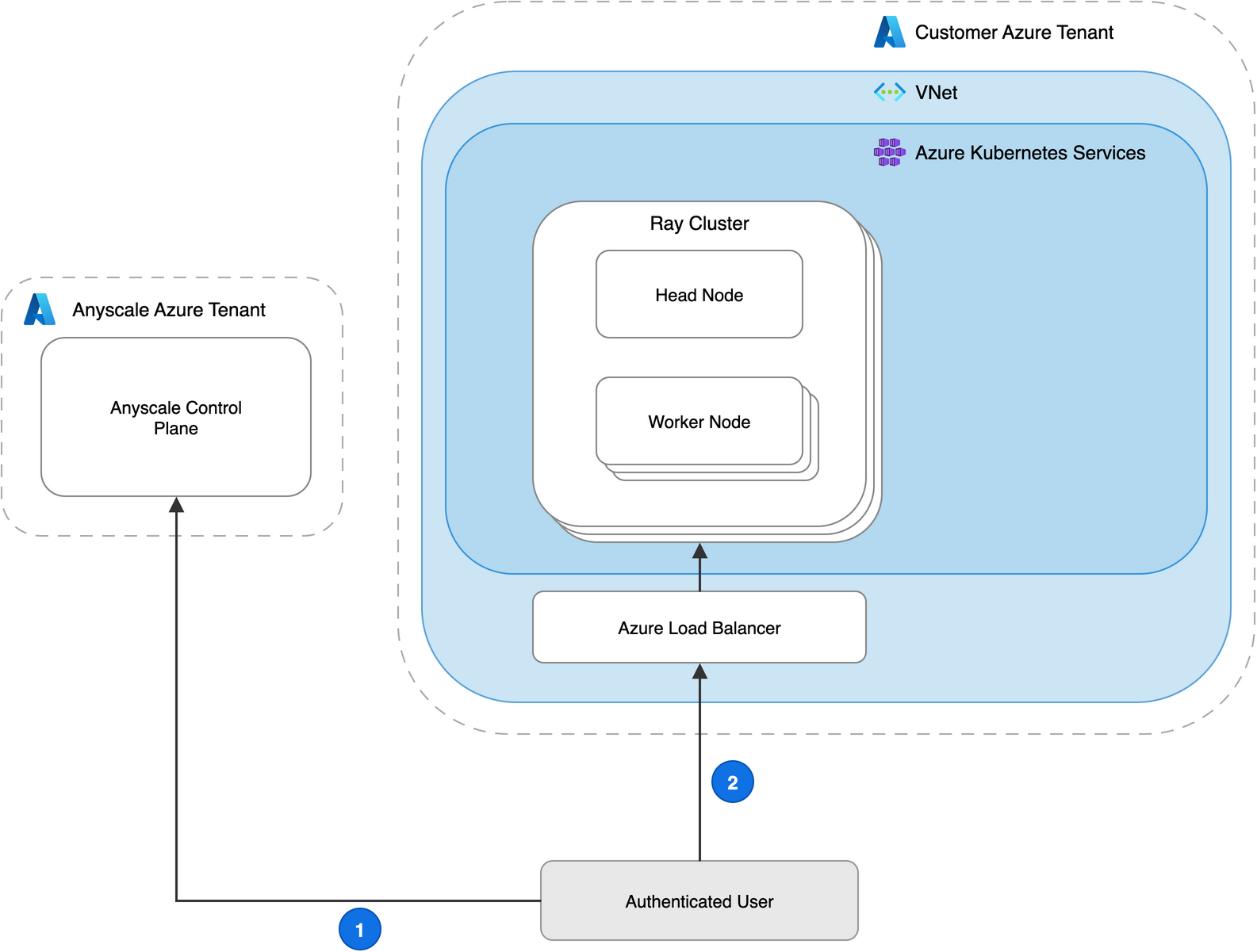The width and height of the screenshot is (1257, 952).
Task: Click the Ray Cluster title text
Action: tap(699, 224)
